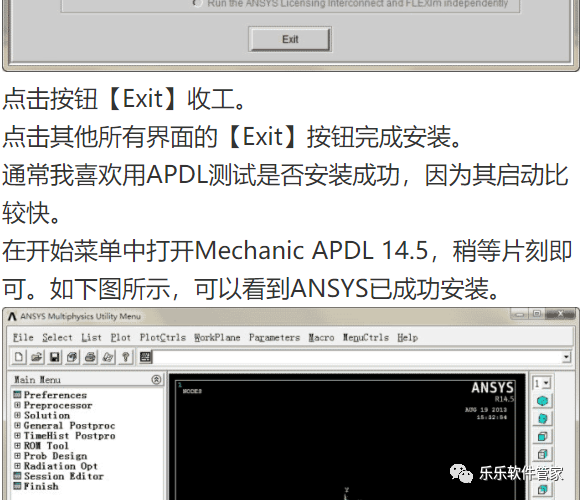This screenshot has width=582, height=500.
Task: Open the WorkPlane menu
Action: 217,337
